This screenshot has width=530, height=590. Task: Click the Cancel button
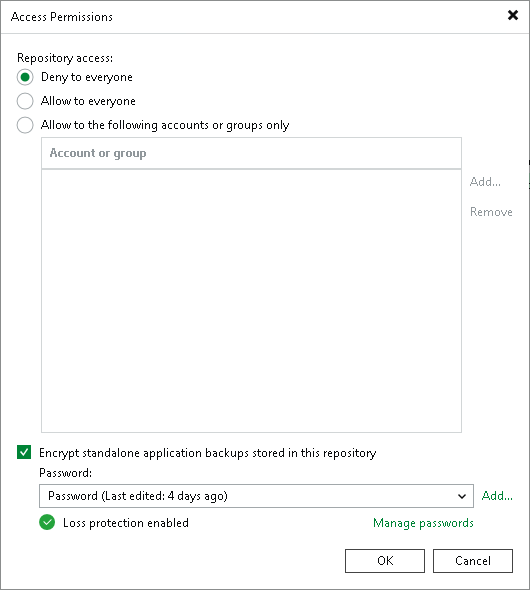pos(473,561)
